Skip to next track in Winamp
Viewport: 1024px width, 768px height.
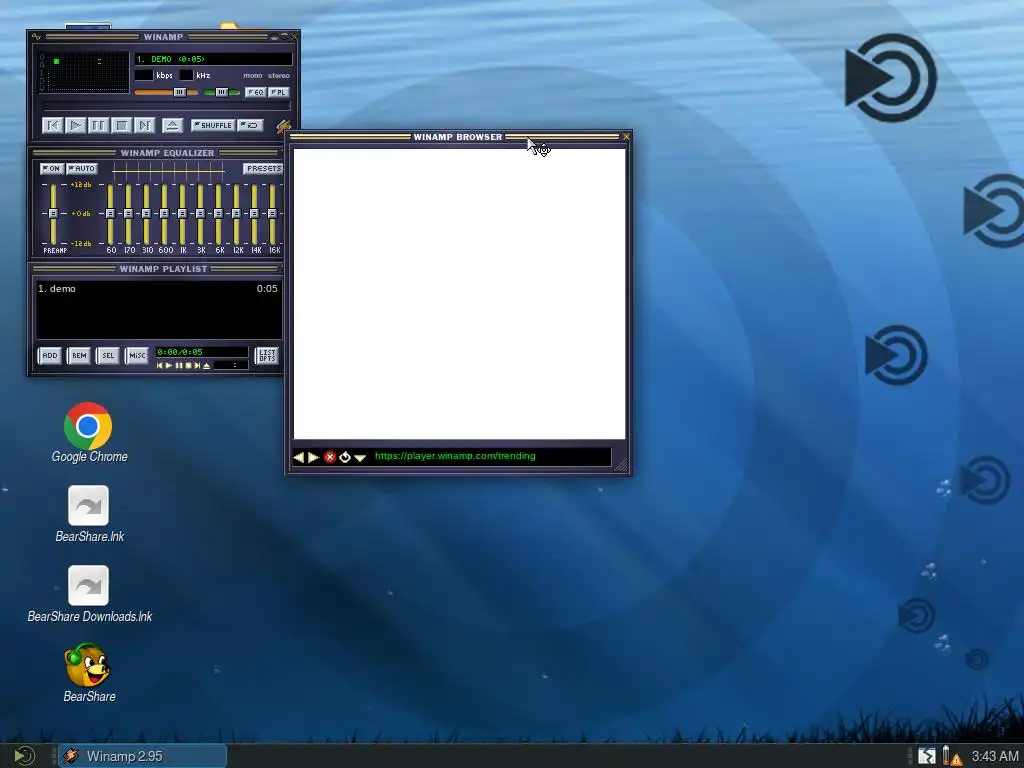[144, 125]
